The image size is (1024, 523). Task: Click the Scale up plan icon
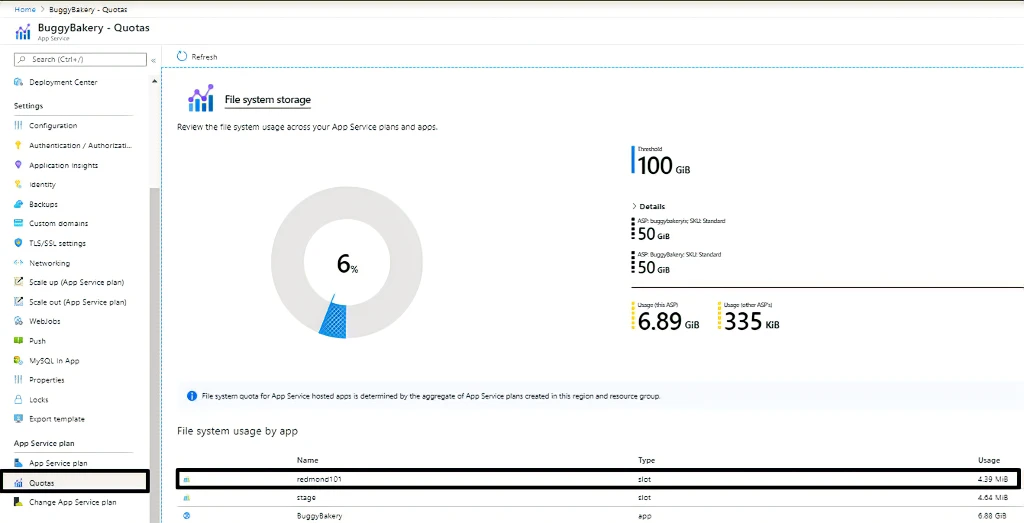coord(18,282)
